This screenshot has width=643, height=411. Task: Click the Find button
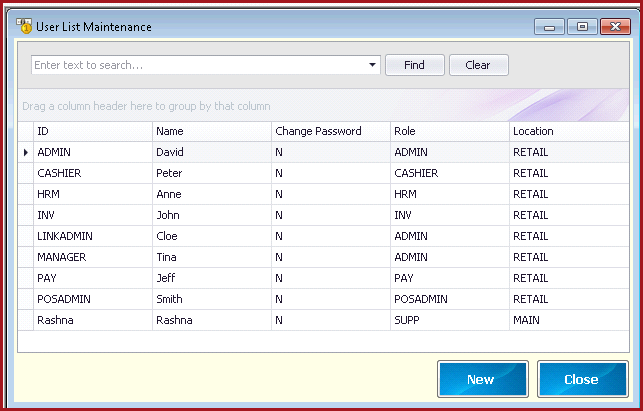coord(415,65)
